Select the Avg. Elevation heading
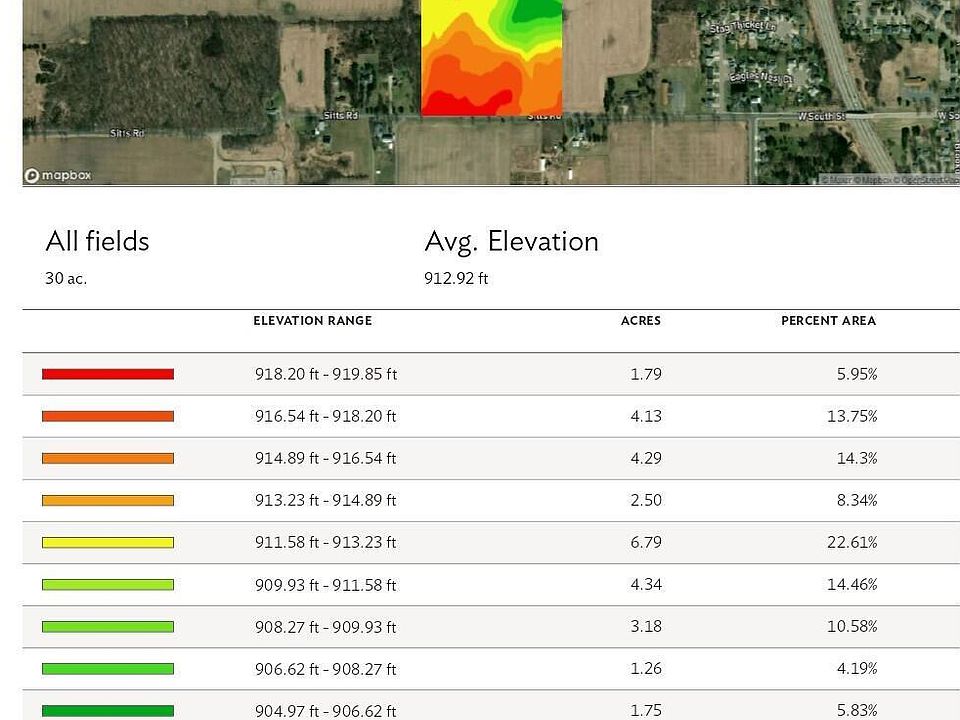Image resolution: width=960 pixels, height=720 pixels. [x=511, y=242]
